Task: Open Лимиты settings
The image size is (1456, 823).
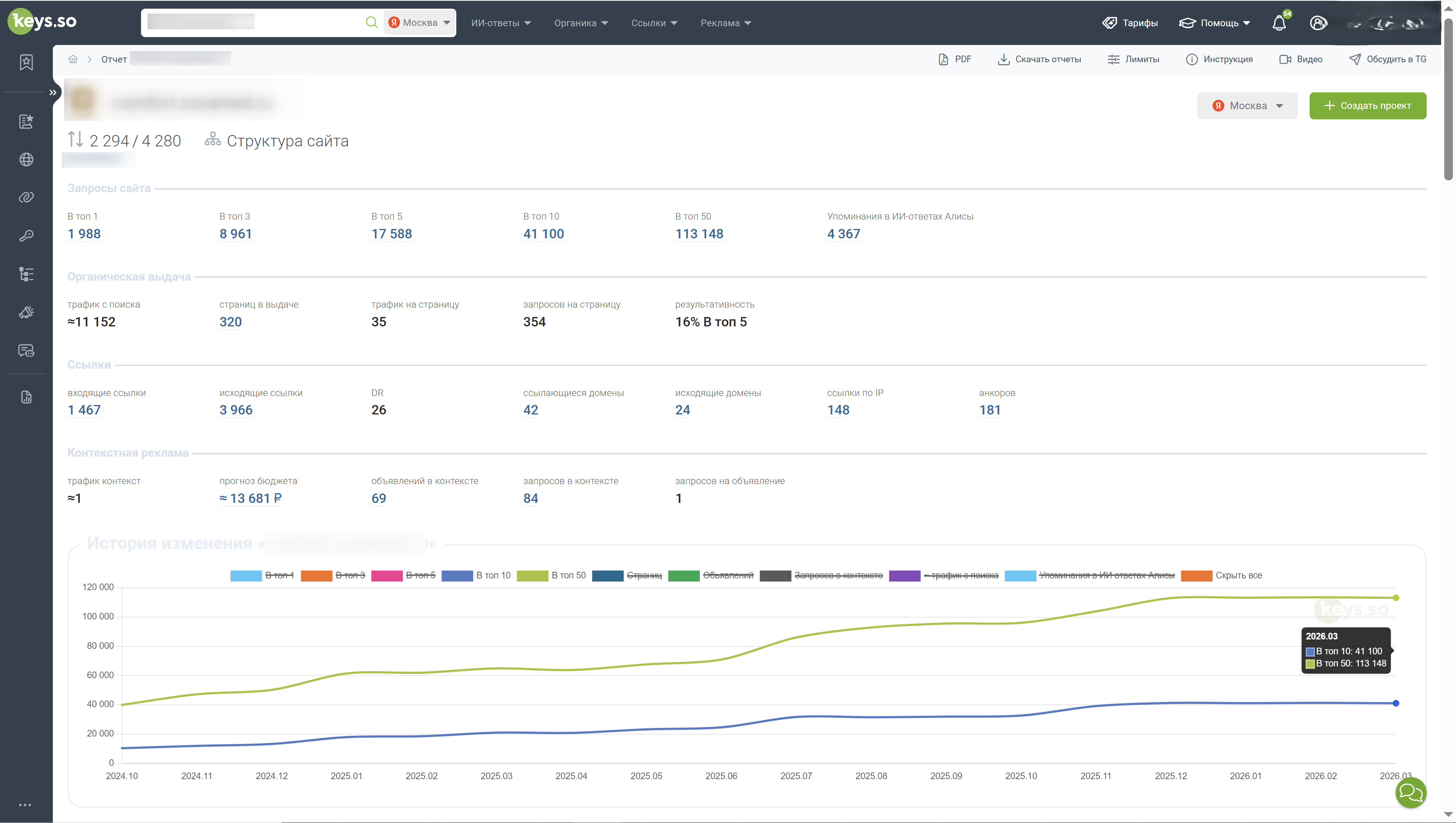Action: 1133,59
